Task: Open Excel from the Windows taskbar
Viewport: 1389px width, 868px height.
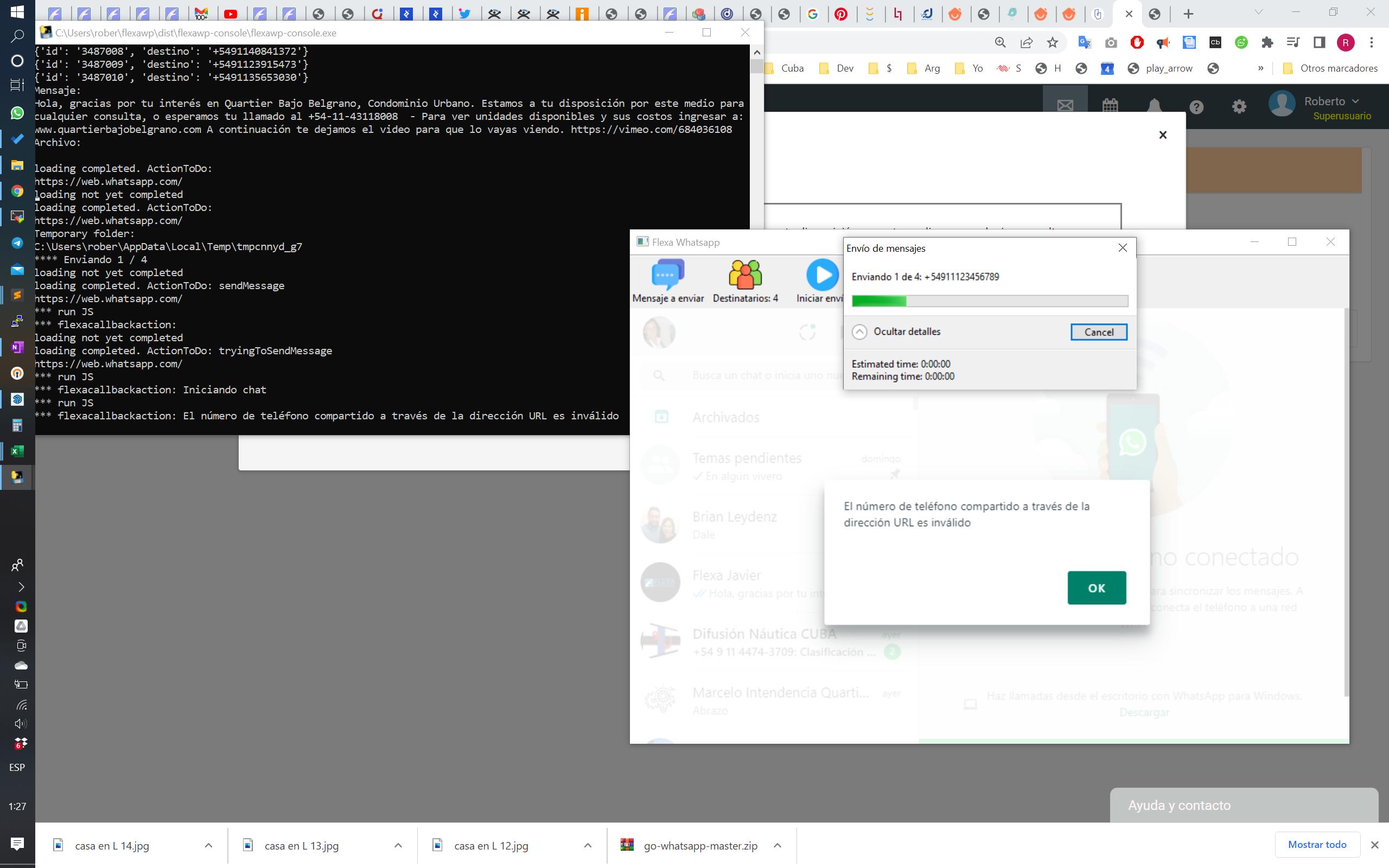Action: [17, 451]
